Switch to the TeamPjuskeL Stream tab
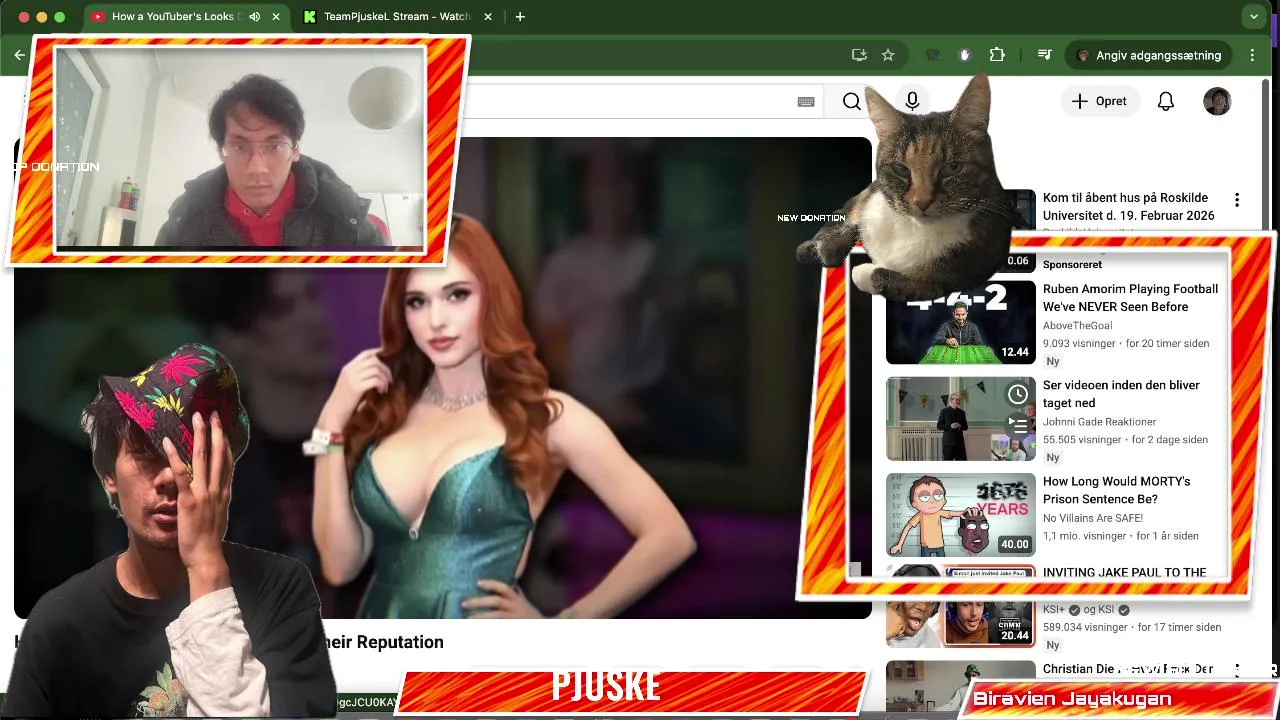Image resolution: width=1280 pixels, height=720 pixels. point(396,17)
